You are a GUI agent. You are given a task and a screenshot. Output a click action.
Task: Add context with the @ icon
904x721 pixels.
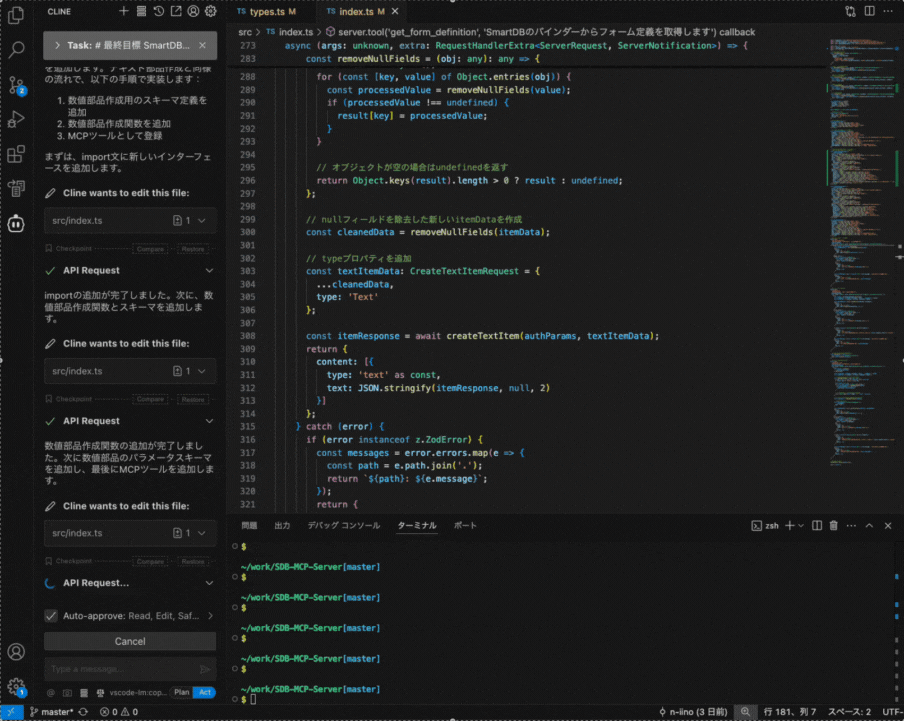pyautogui.click(x=51, y=693)
